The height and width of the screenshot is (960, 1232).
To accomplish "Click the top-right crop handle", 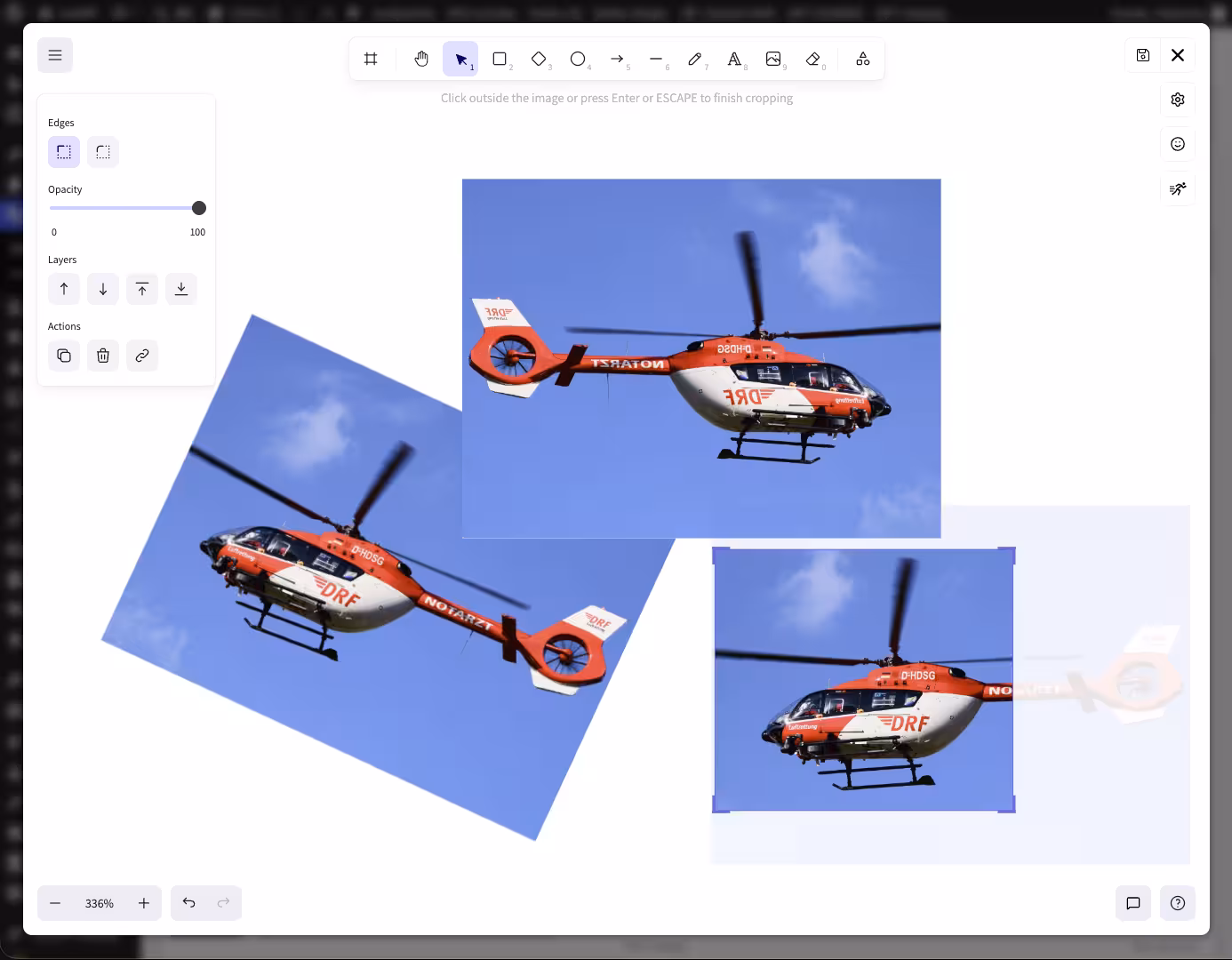I will click(1010, 552).
